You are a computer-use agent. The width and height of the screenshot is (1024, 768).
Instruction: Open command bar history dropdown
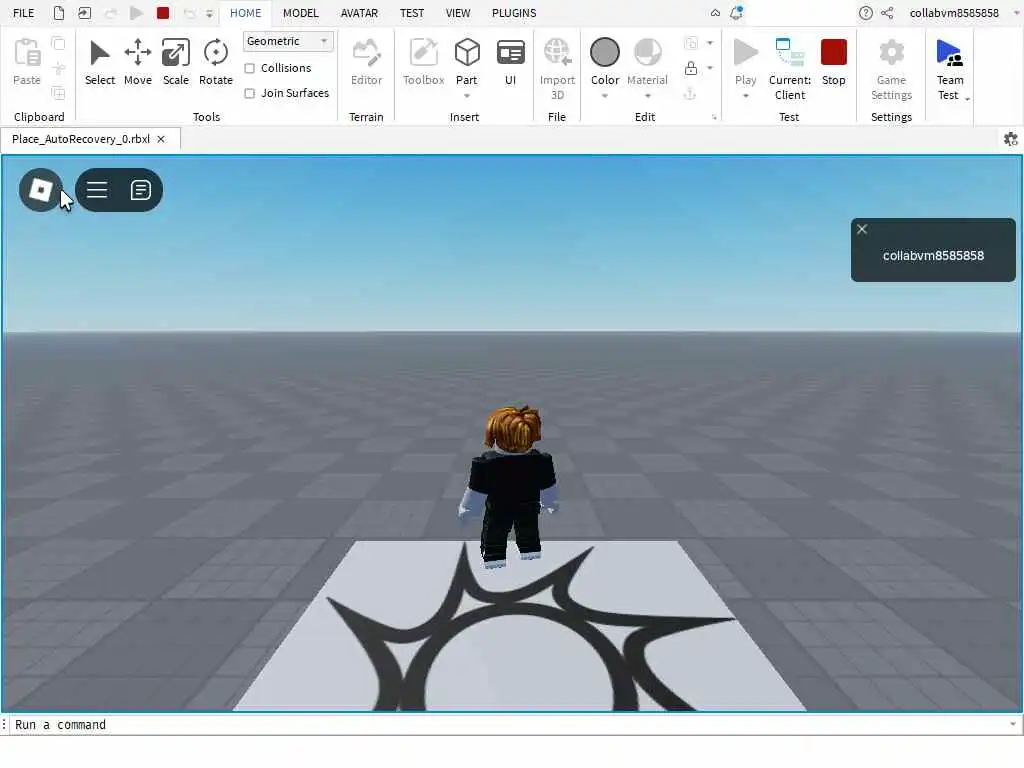point(1012,724)
